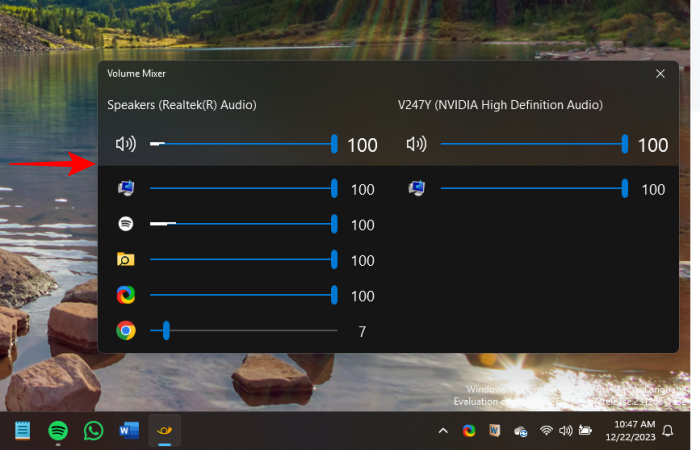
Task: Expand the hidden system tray icons chevron
Action: pos(443,431)
